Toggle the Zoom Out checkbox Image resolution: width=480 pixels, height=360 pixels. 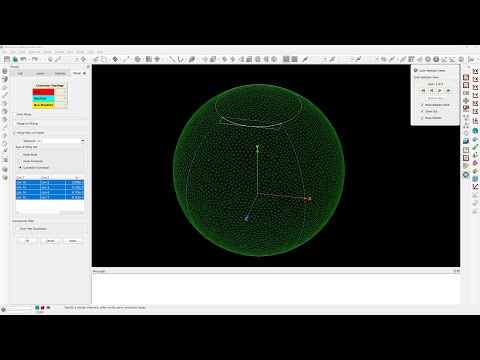pyautogui.click(x=422, y=111)
